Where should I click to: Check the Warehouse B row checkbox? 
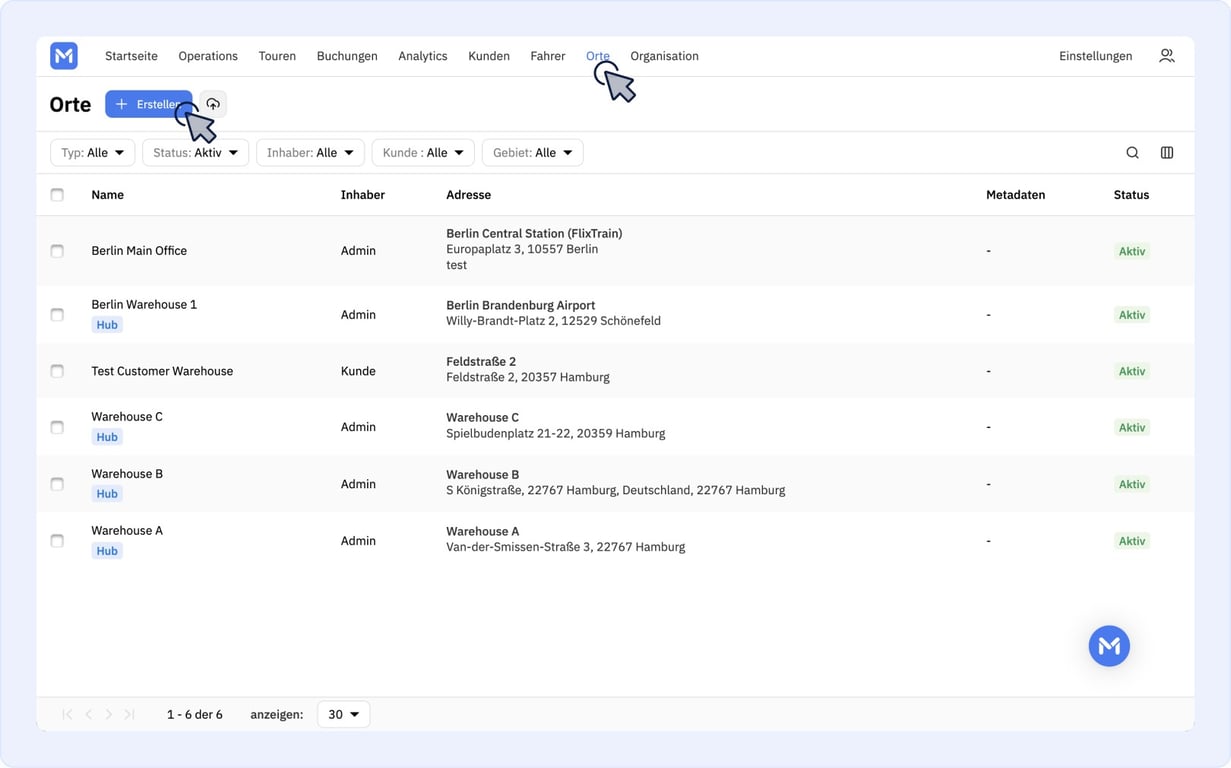point(57,484)
